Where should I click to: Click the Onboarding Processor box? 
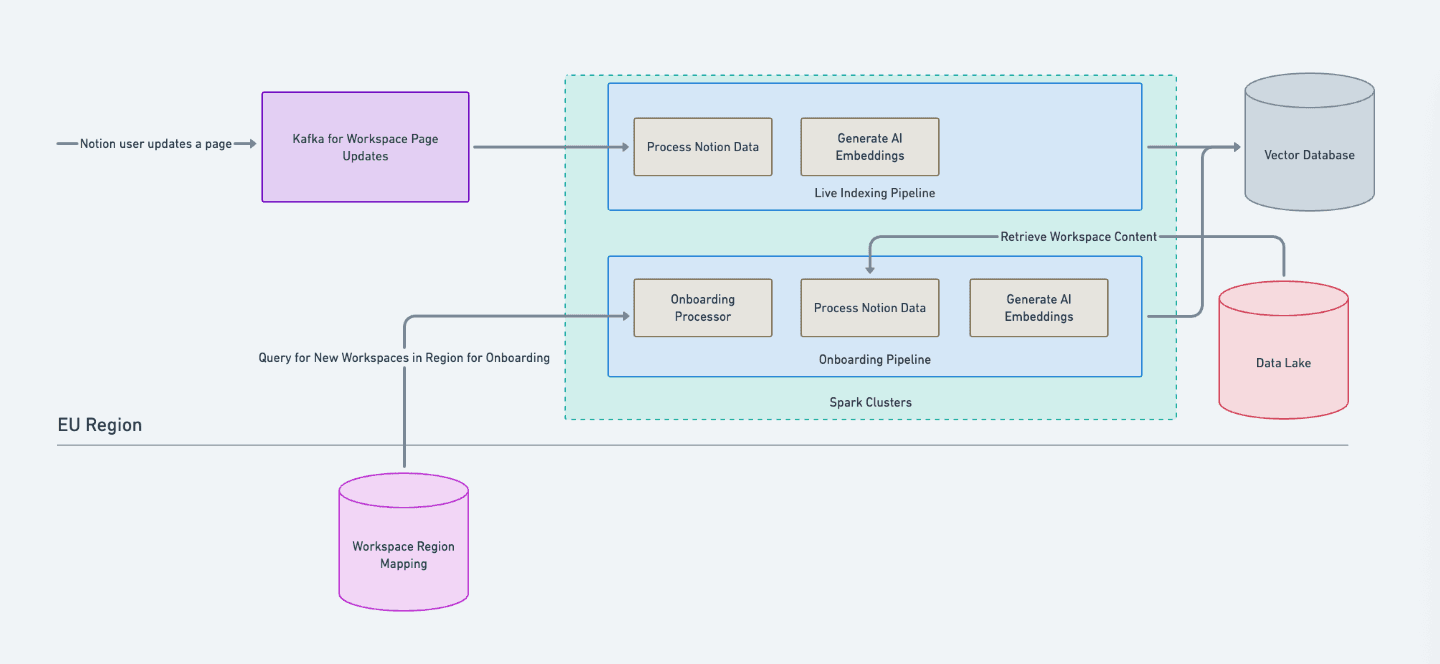pos(702,307)
